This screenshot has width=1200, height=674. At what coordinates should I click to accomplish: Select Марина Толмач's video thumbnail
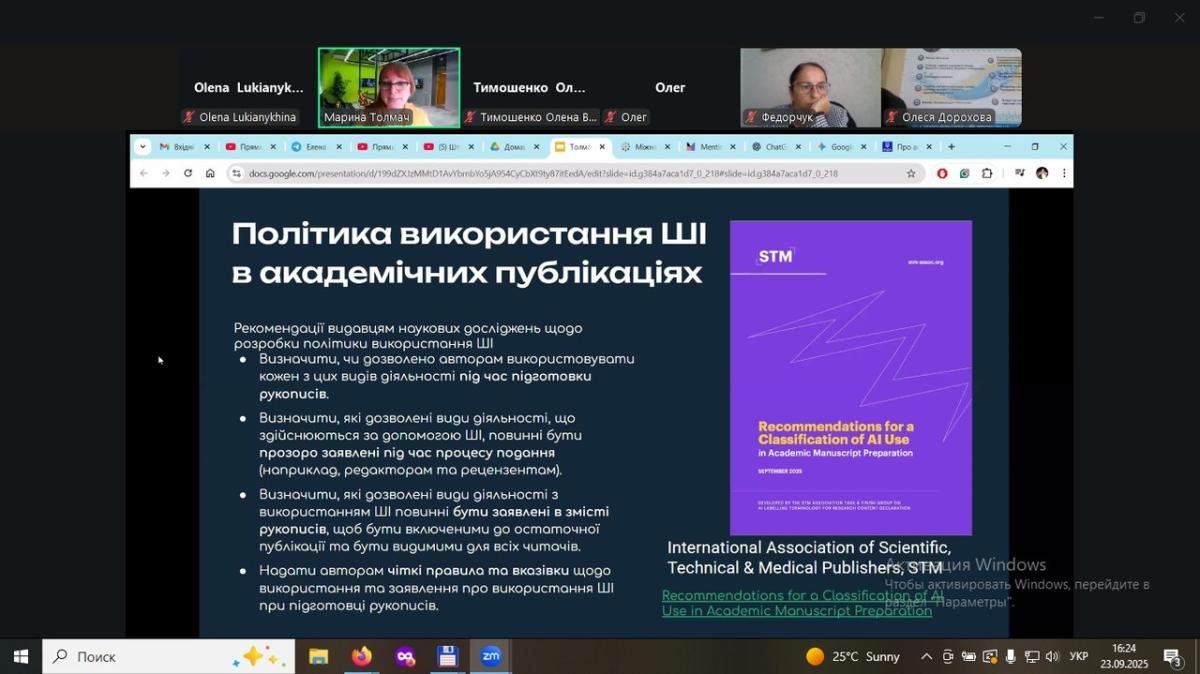click(389, 87)
